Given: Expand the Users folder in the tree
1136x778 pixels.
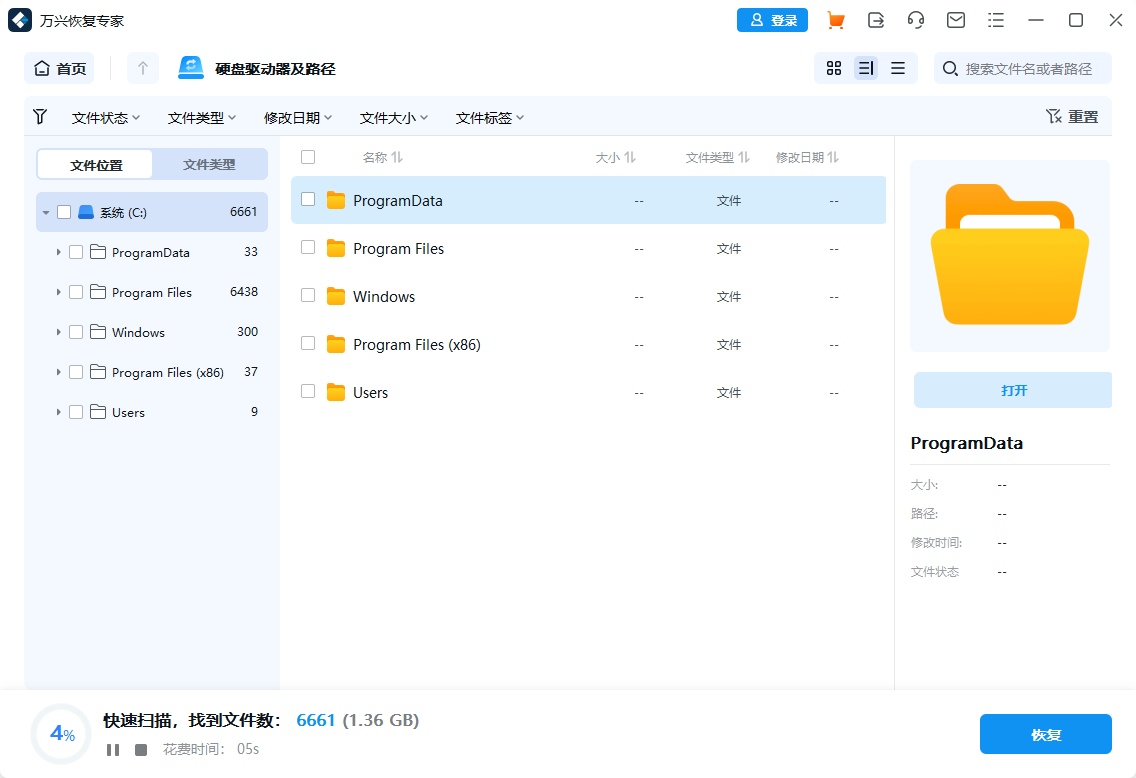Looking at the screenshot, I should pos(58,412).
